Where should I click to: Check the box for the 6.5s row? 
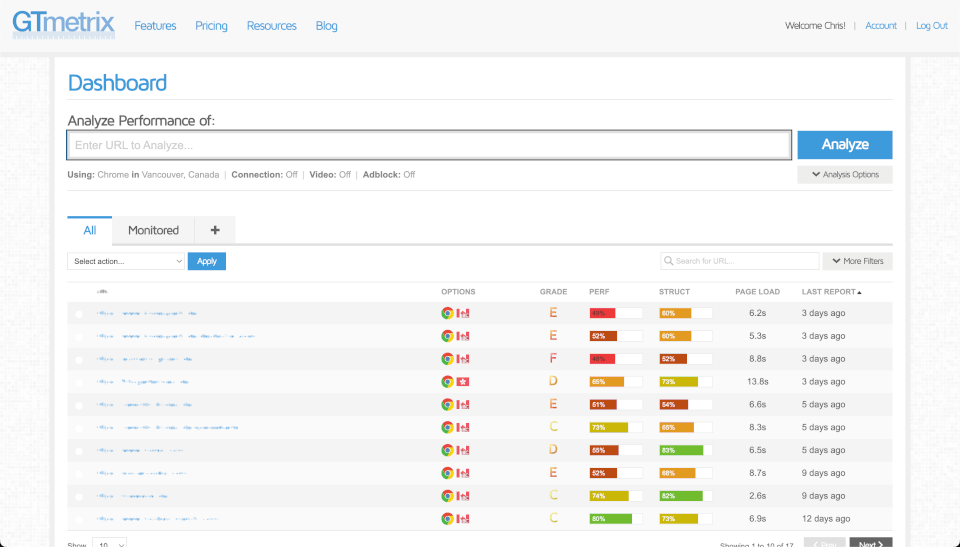78,451
